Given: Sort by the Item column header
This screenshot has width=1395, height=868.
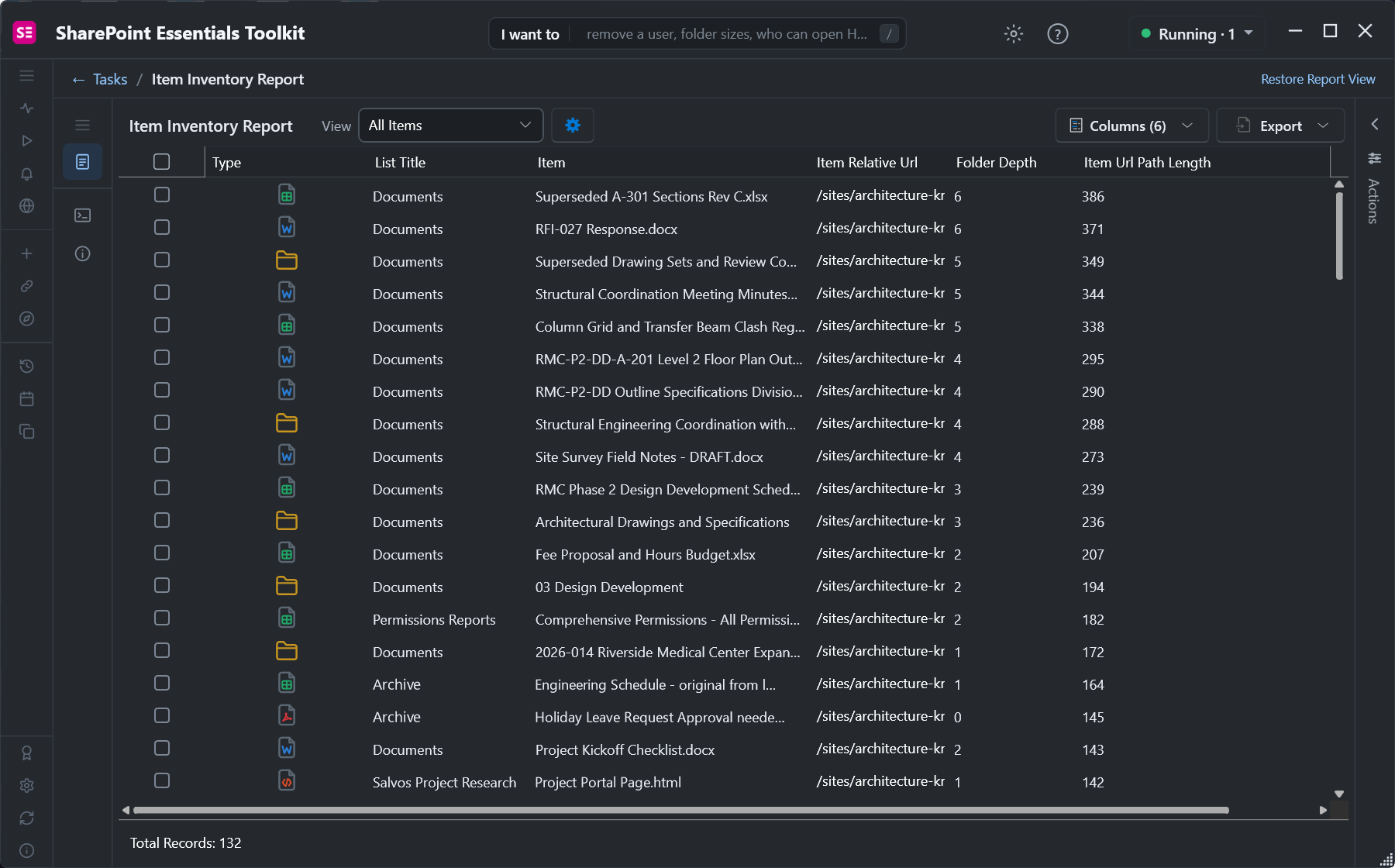Looking at the screenshot, I should (x=551, y=162).
